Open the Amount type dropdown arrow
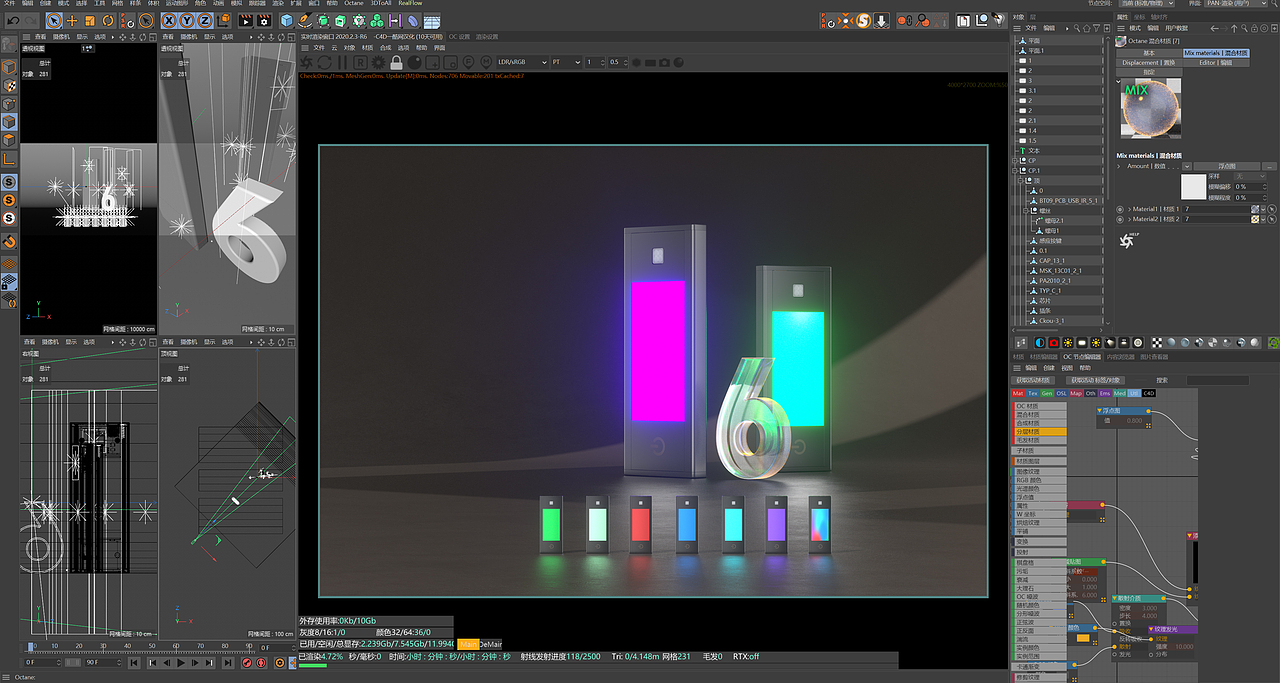The height and width of the screenshot is (683, 1280). (1187, 166)
